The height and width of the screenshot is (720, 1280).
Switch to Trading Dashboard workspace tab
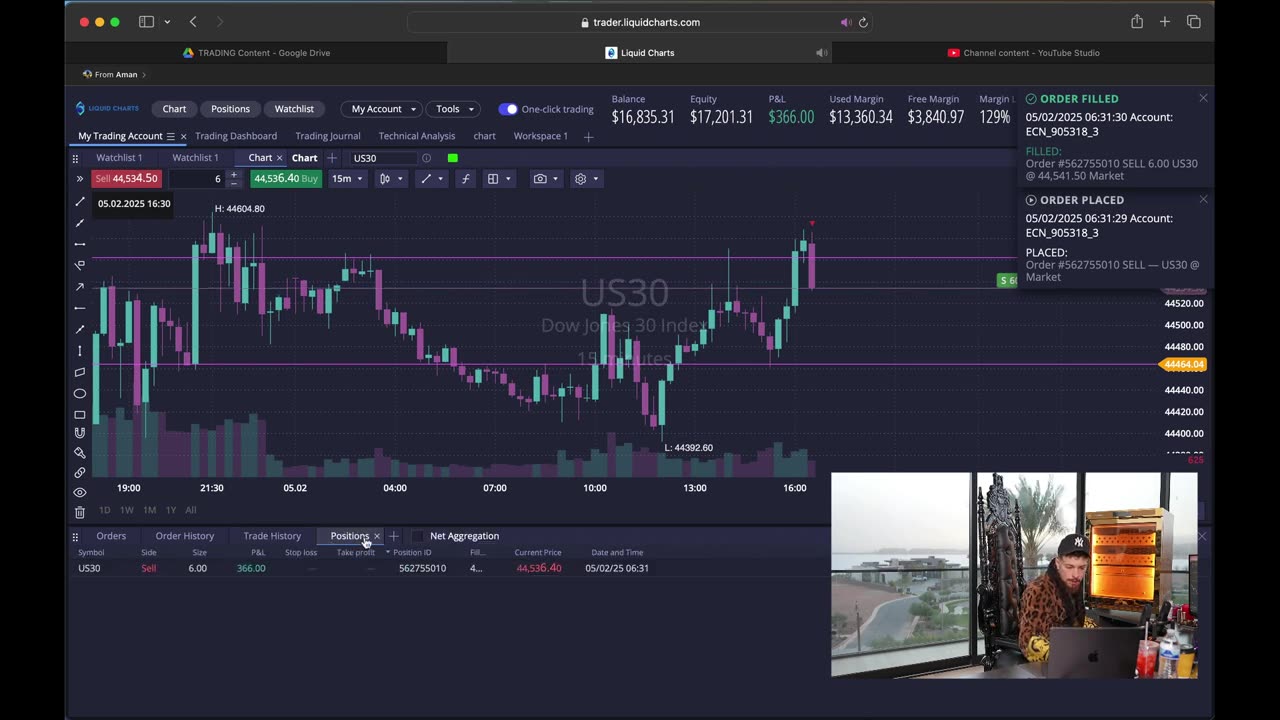[236, 136]
